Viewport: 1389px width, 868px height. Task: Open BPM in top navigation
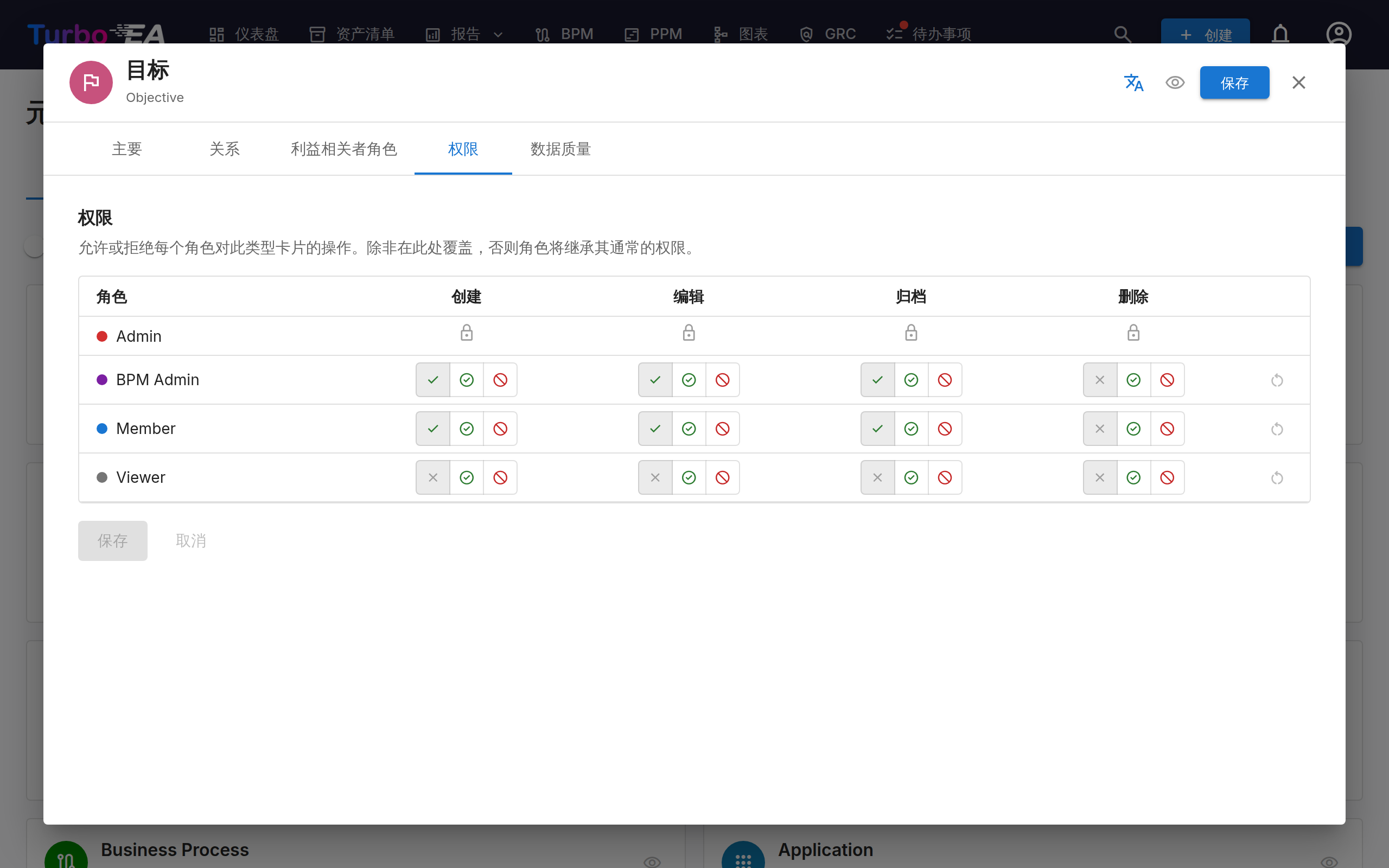564,34
